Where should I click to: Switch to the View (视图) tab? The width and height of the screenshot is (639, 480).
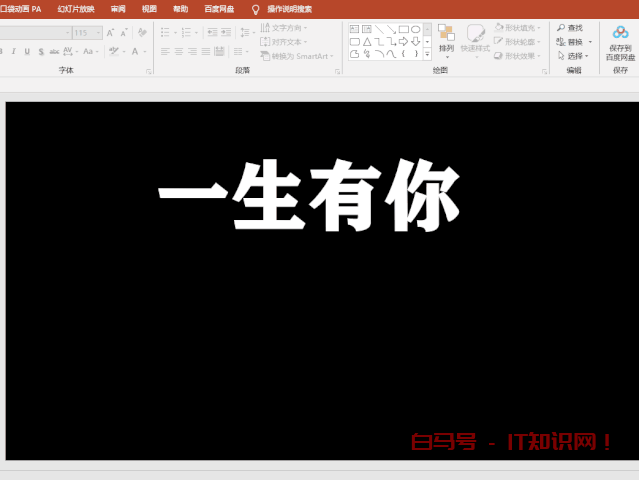149,8
